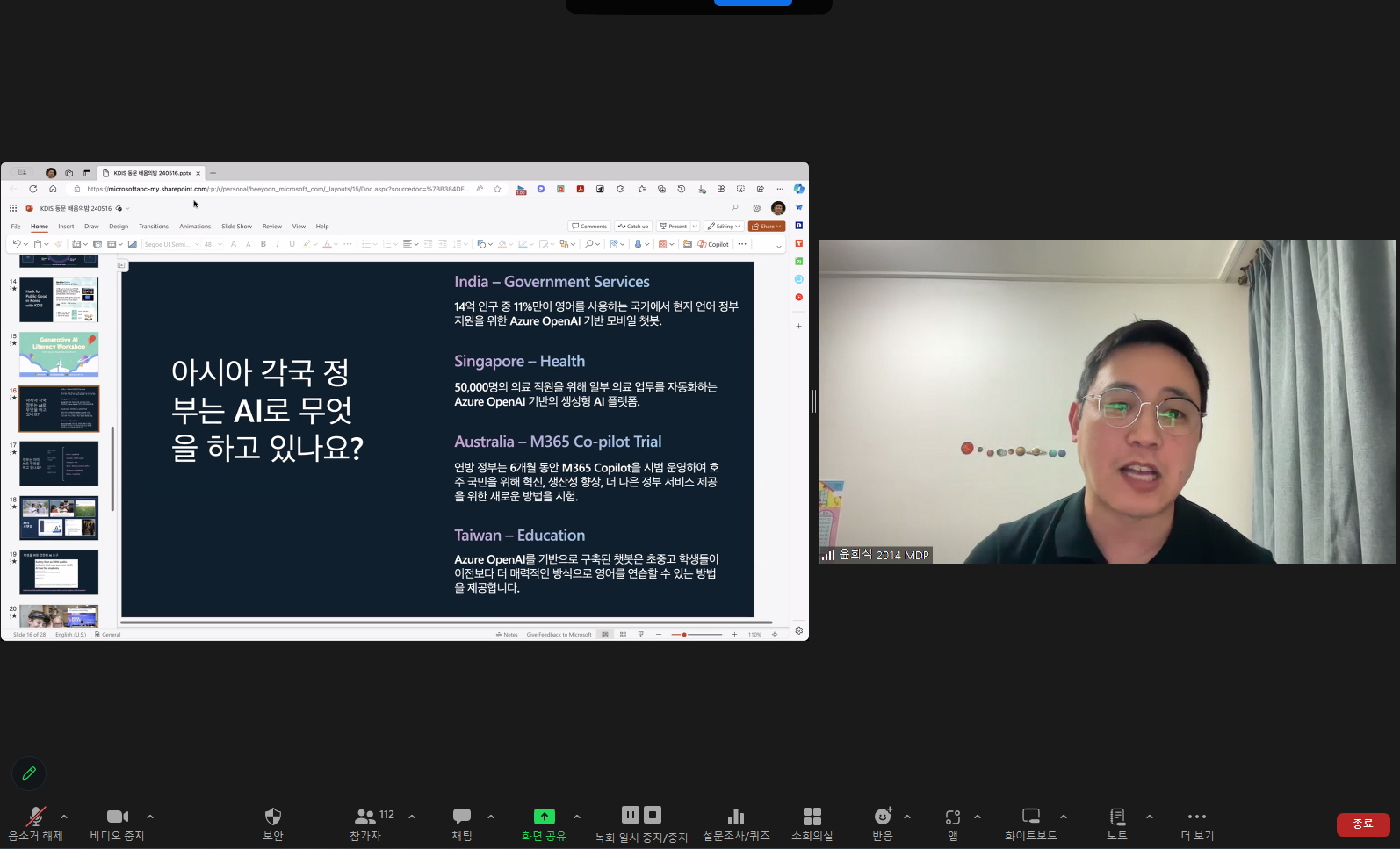The height and width of the screenshot is (849, 1400).
Task: Toggle bold formatting
Action: [263, 244]
